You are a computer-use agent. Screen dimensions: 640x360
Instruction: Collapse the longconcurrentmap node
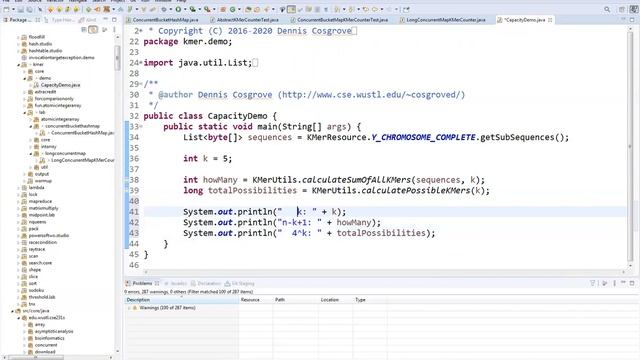(x=31, y=153)
